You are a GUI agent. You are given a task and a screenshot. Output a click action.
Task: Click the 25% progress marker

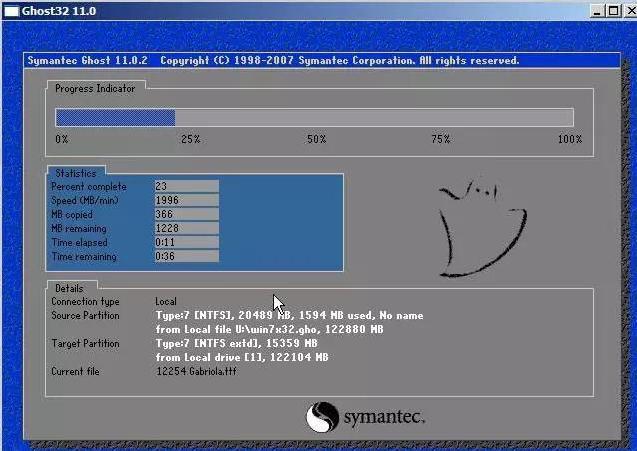[x=191, y=139]
